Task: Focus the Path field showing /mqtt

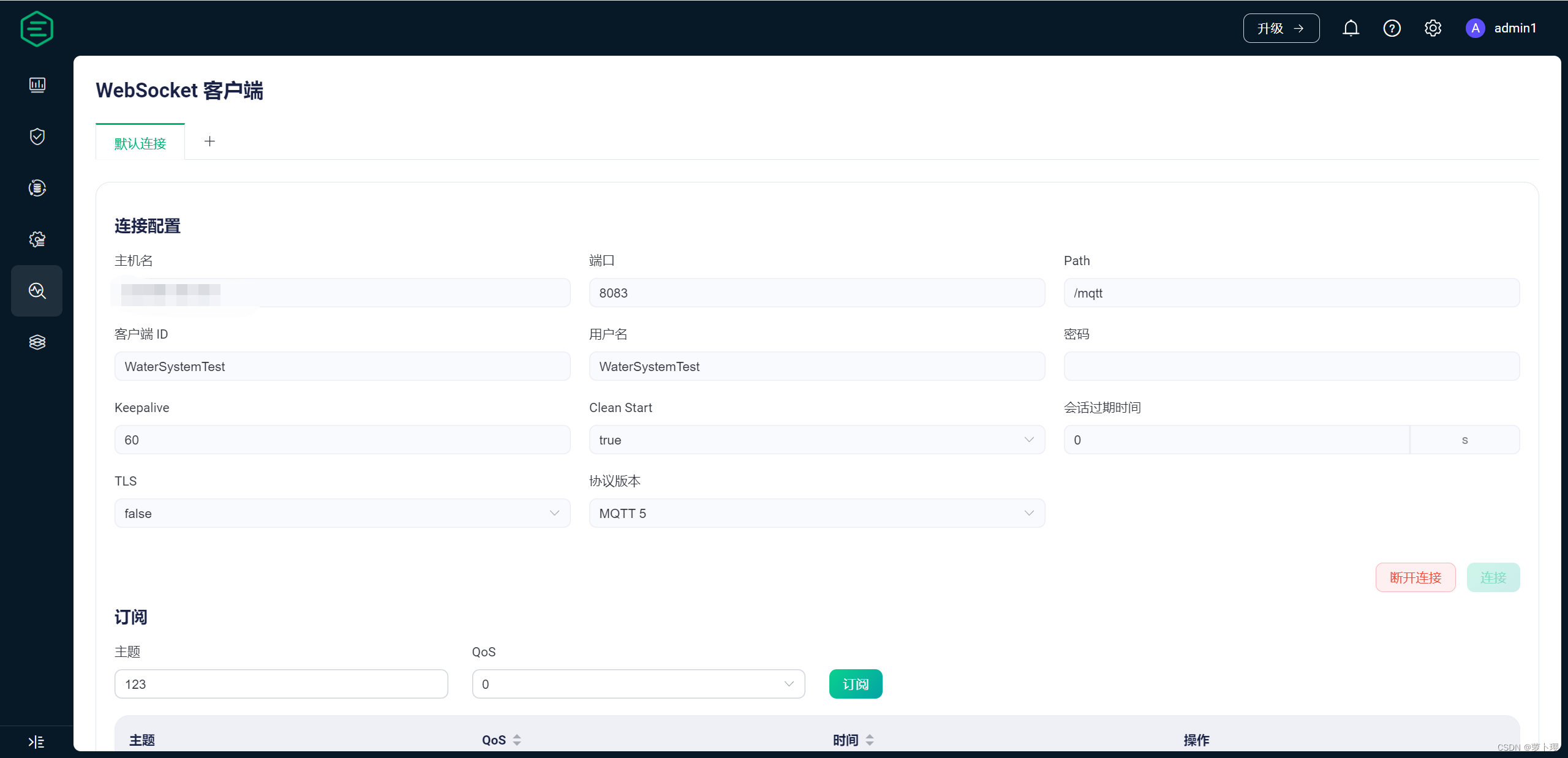Action: pyautogui.click(x=1291, y=293)
